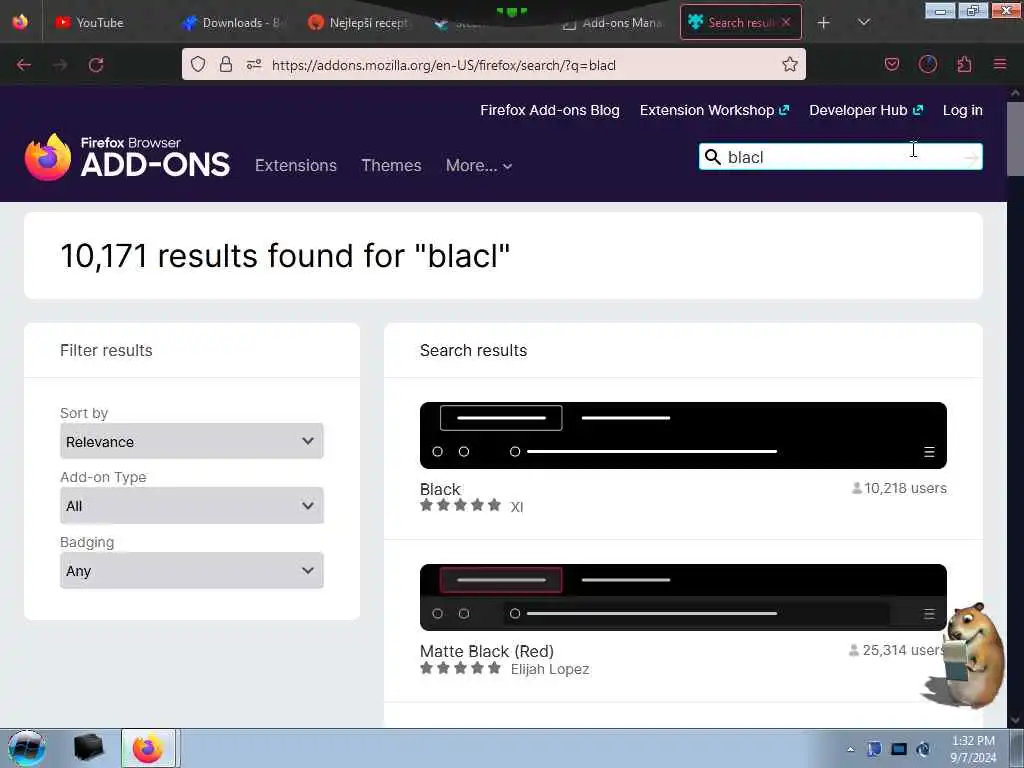Switch to the Nejlepší recepty tab

point(358,23)
